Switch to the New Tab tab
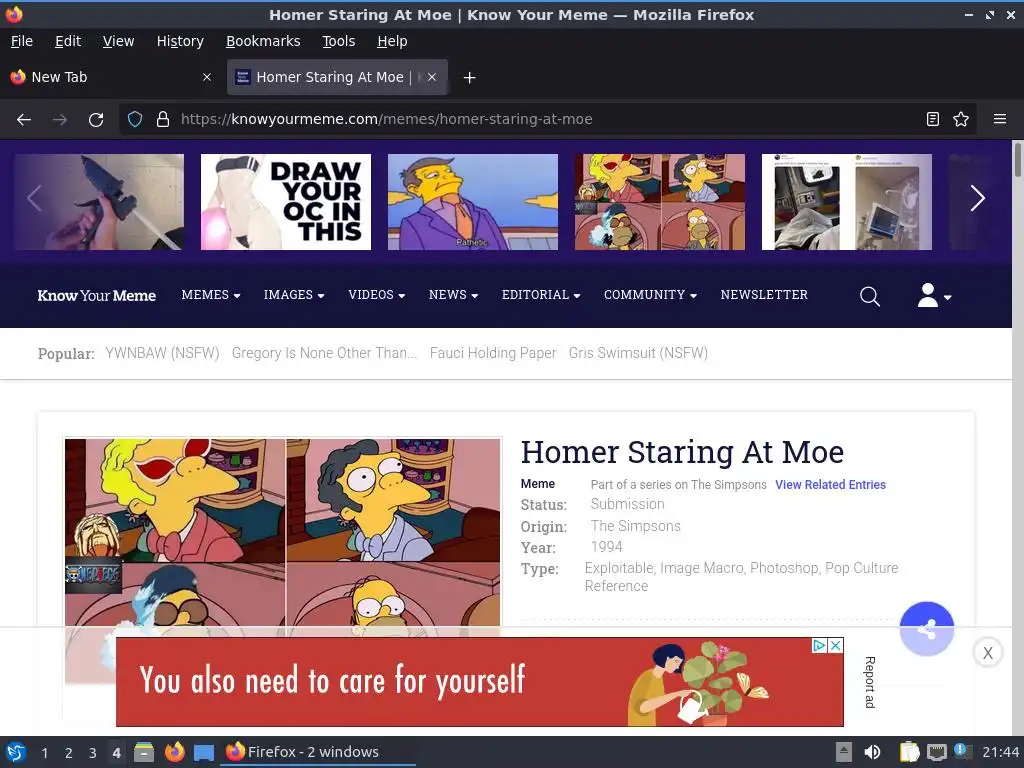1024x768 pixels. tap(111, 77)
